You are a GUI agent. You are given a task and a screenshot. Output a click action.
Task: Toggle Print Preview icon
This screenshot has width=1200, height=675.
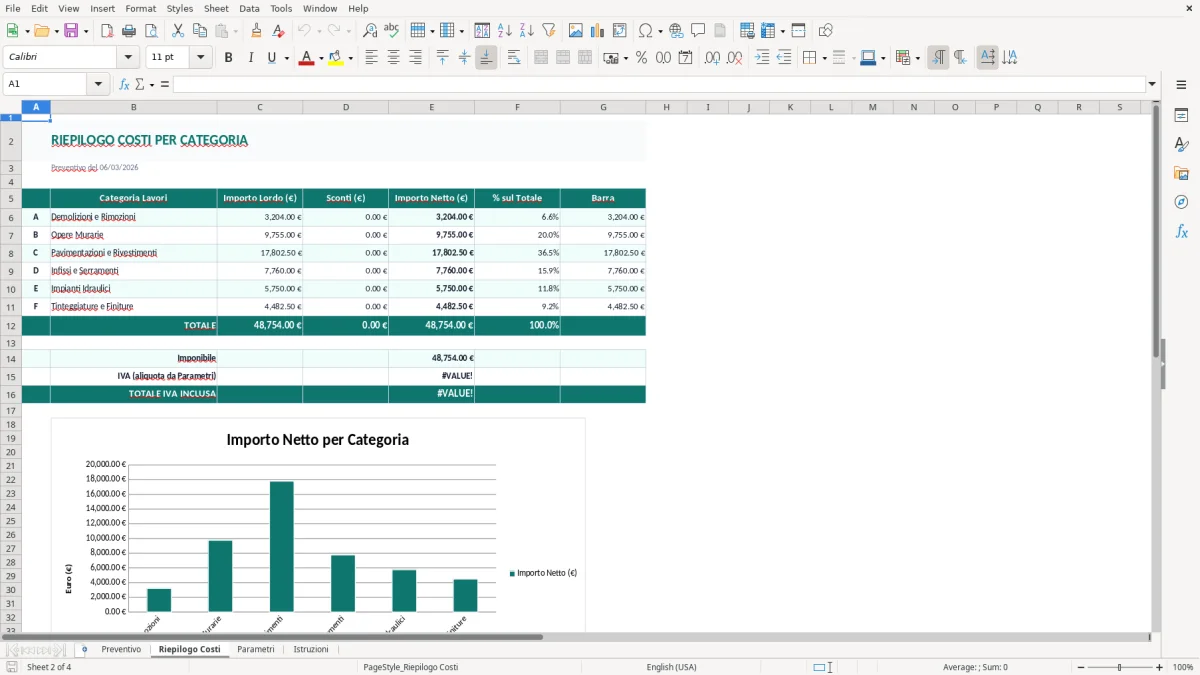[151, 31]
